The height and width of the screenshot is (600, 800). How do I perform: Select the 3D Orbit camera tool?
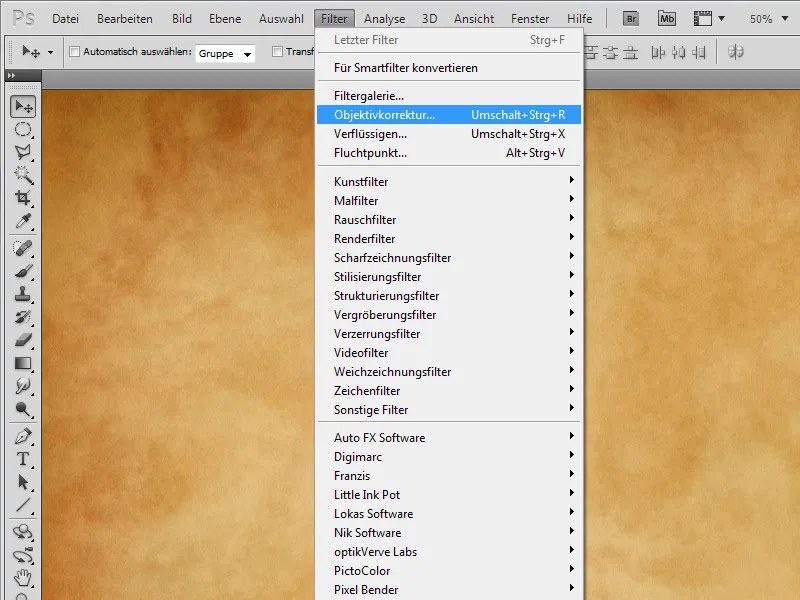[x=23, y=555]
